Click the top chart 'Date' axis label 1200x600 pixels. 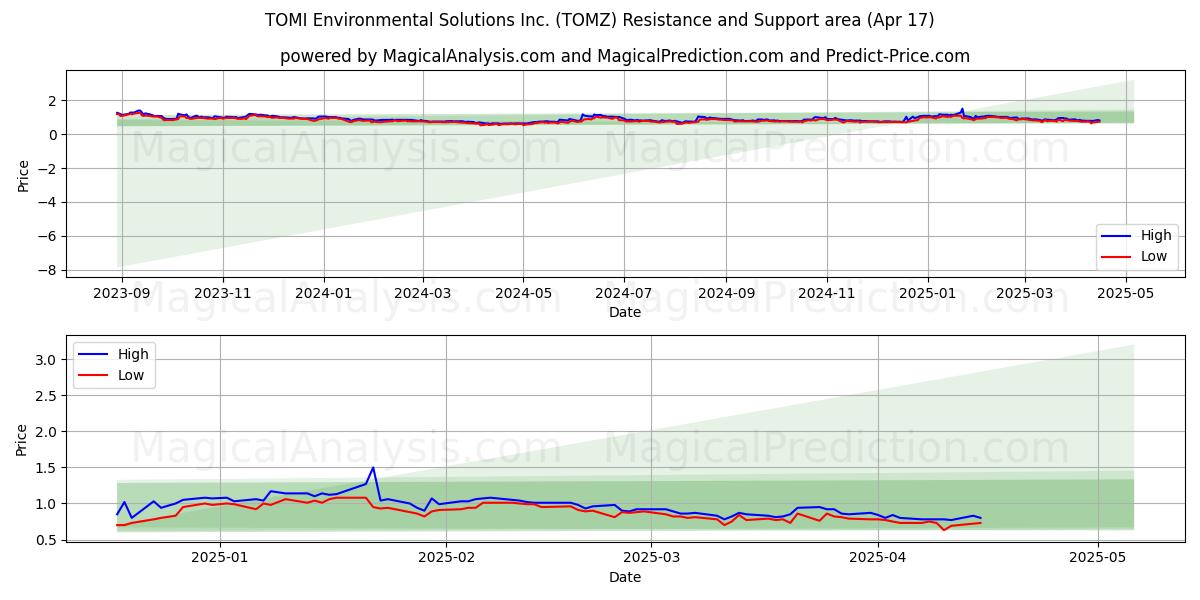click(x=625, y=313)
